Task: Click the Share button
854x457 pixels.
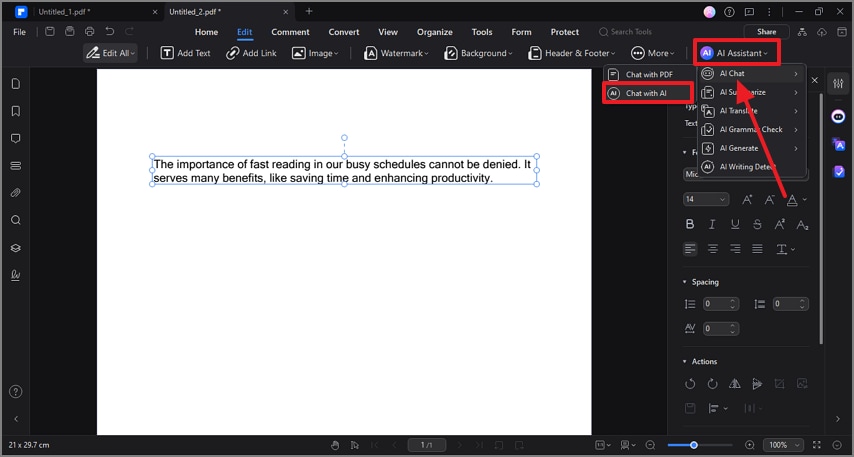Action: point(766,32)
